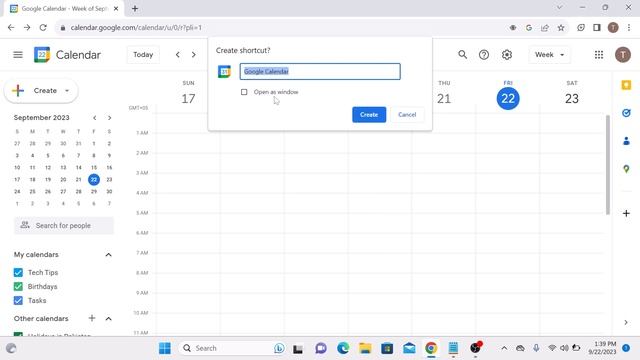This screenshot has width=640, height=360.
Task: Open Chrome tab search chevron
Action: coord(560,7)
